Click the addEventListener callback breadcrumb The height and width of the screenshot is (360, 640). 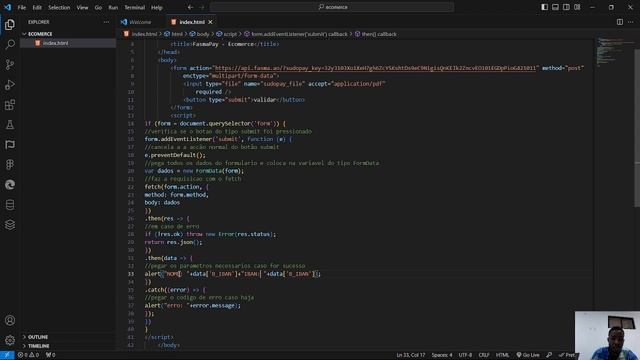point(296,34)
